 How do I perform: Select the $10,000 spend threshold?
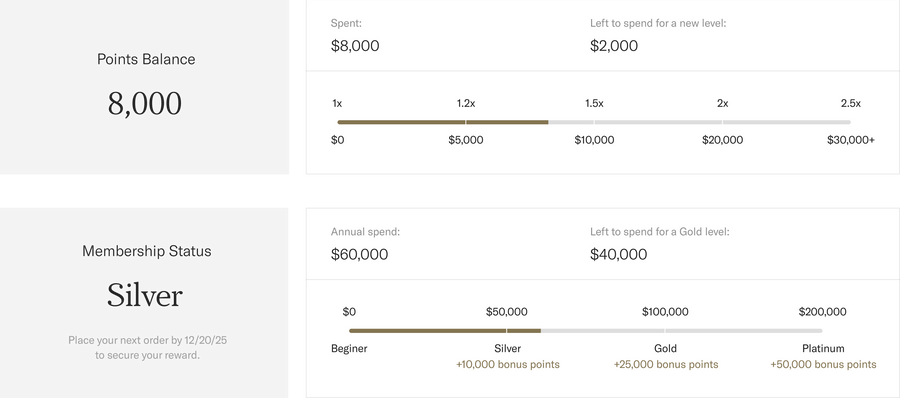594,140
